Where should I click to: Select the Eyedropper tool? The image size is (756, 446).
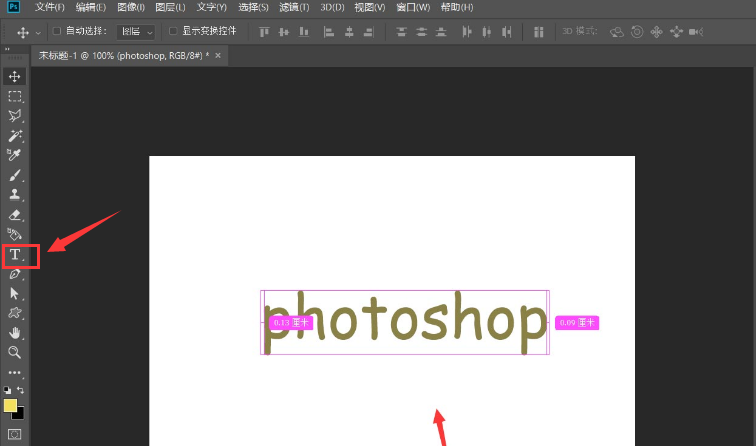[14, 155]
